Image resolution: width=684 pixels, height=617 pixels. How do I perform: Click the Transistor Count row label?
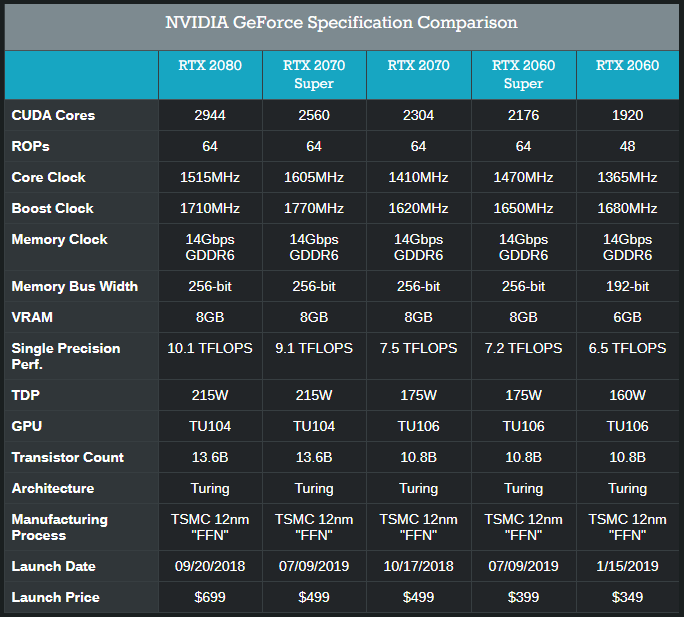coord(68,457)
